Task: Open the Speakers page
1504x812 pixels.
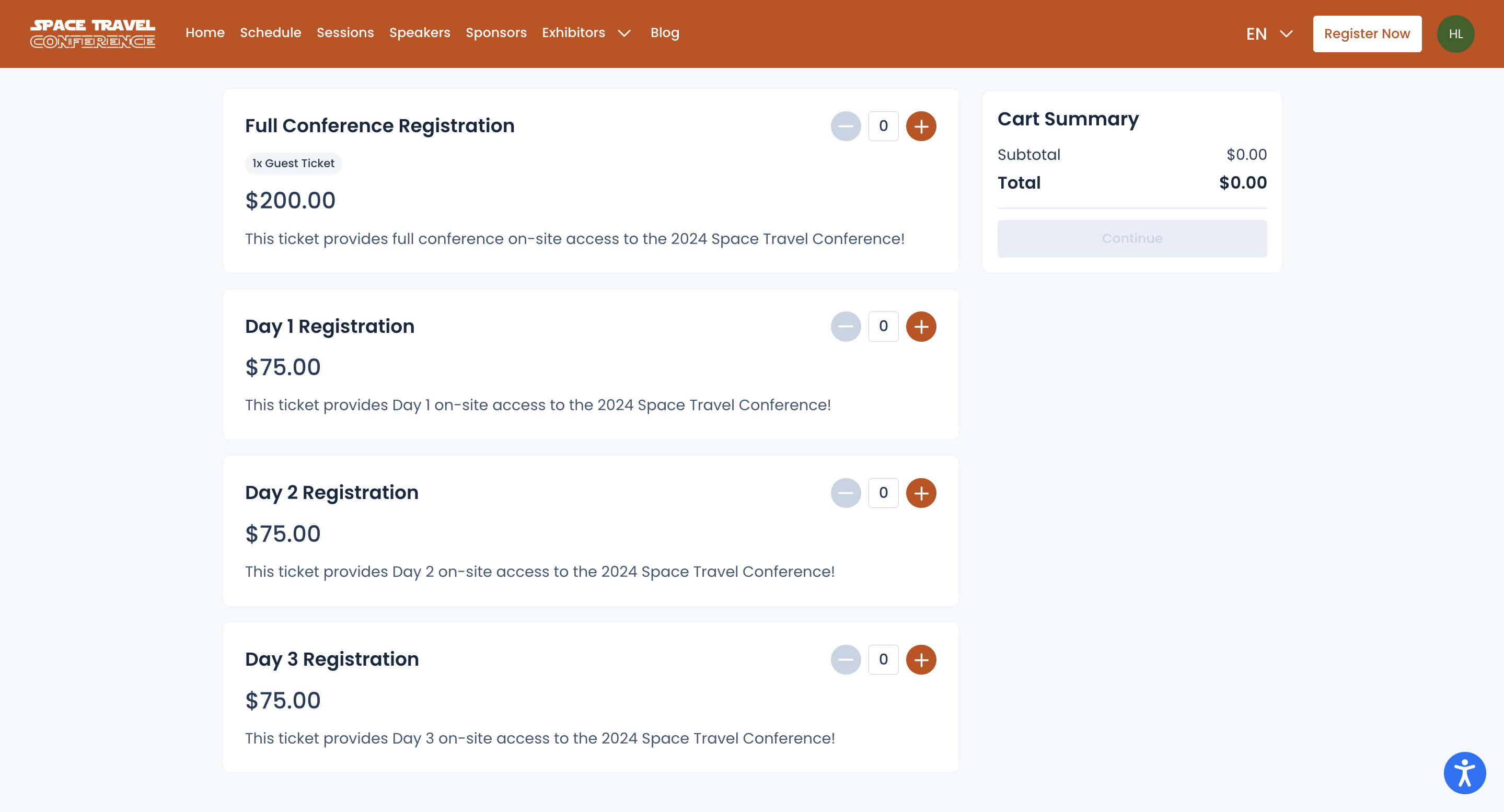Action: [x=419, y=33]
